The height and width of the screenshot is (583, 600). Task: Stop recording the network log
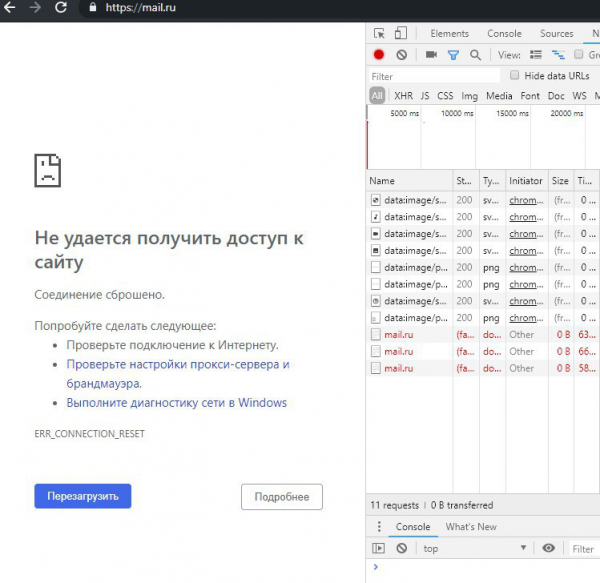click(379, 55)
